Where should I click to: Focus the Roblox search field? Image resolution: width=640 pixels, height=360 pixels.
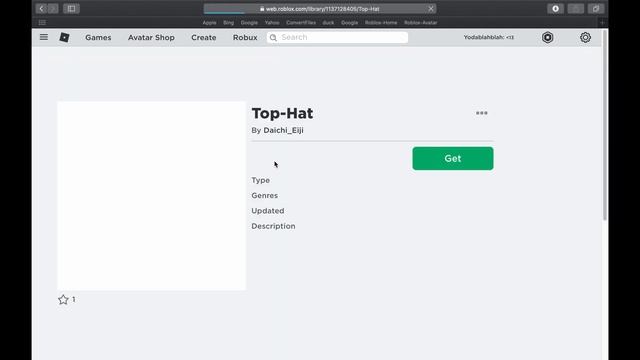pos(337,37)
